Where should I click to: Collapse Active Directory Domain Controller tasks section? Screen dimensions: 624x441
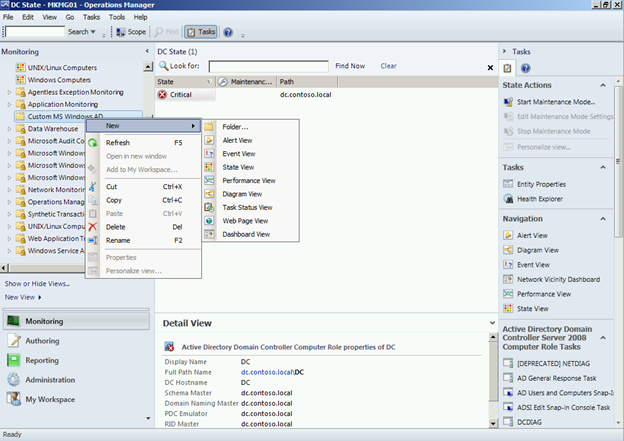tap(603, 338)
